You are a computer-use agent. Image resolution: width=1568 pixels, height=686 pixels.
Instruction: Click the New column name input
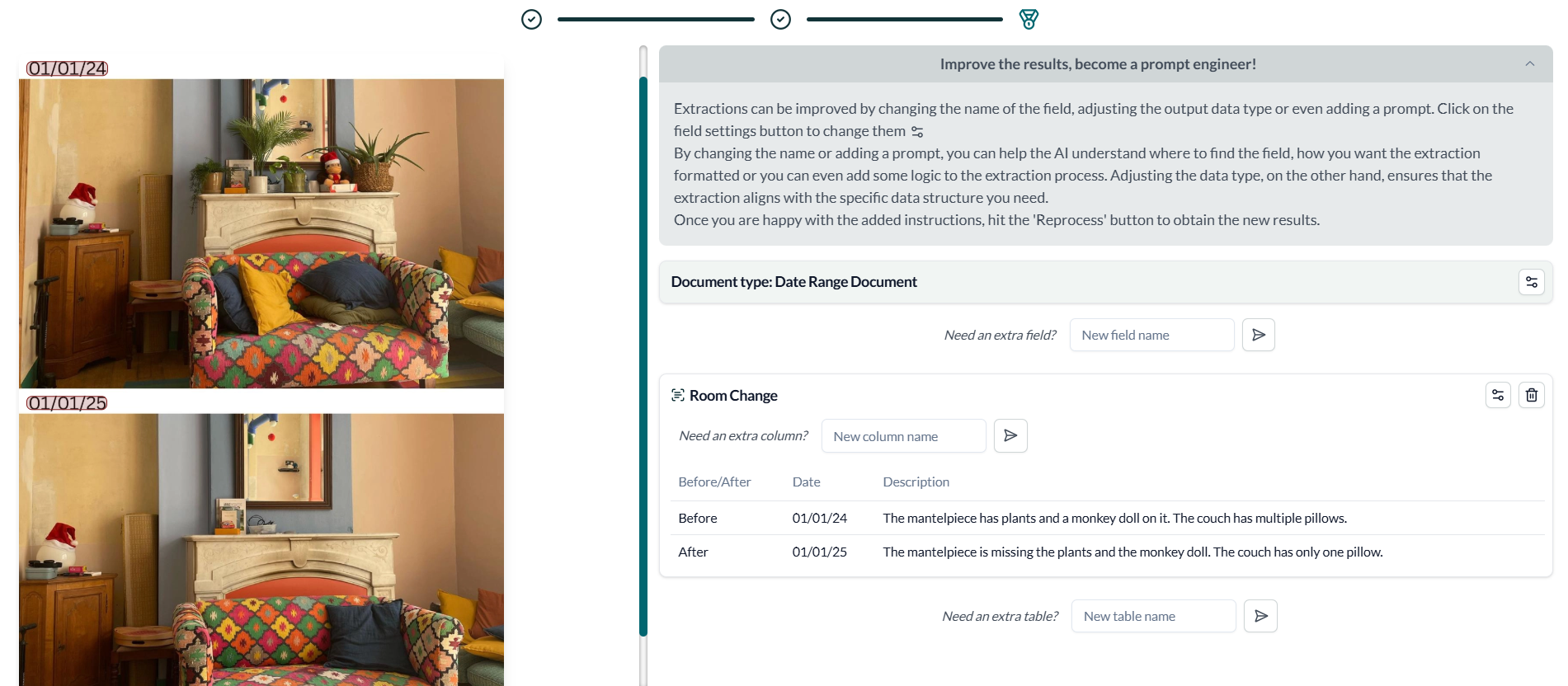click(903, 436)
